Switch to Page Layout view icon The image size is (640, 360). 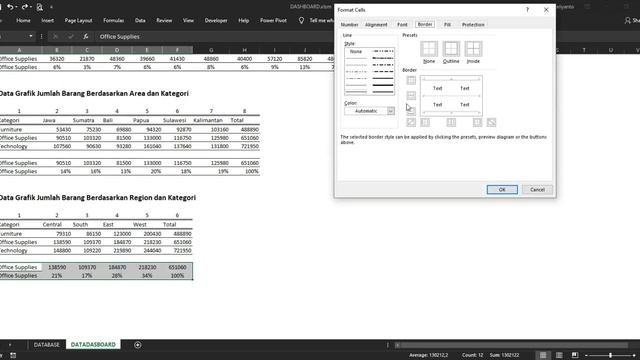click(559, 355)
